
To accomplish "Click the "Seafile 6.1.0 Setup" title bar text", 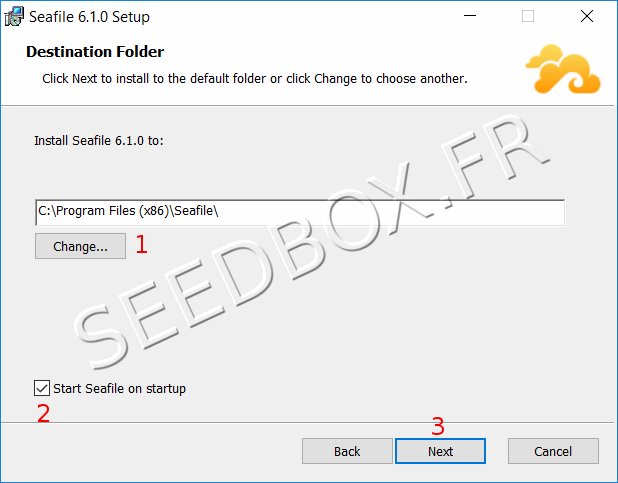I will pos(89,17).
